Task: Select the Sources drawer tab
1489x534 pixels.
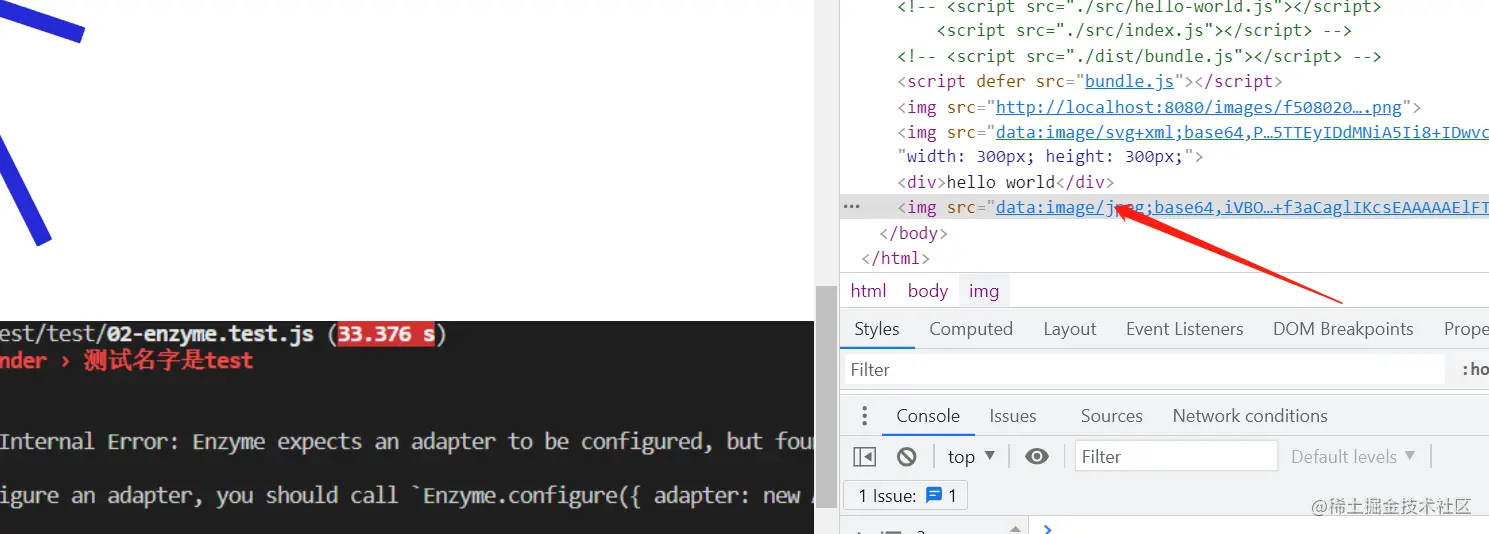Action: coord(1111,416)
